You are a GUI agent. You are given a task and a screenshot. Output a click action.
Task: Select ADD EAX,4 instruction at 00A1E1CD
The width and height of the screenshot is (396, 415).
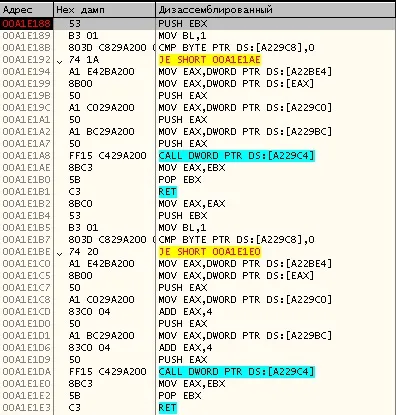pyautogui.click(x=185, y=312)
